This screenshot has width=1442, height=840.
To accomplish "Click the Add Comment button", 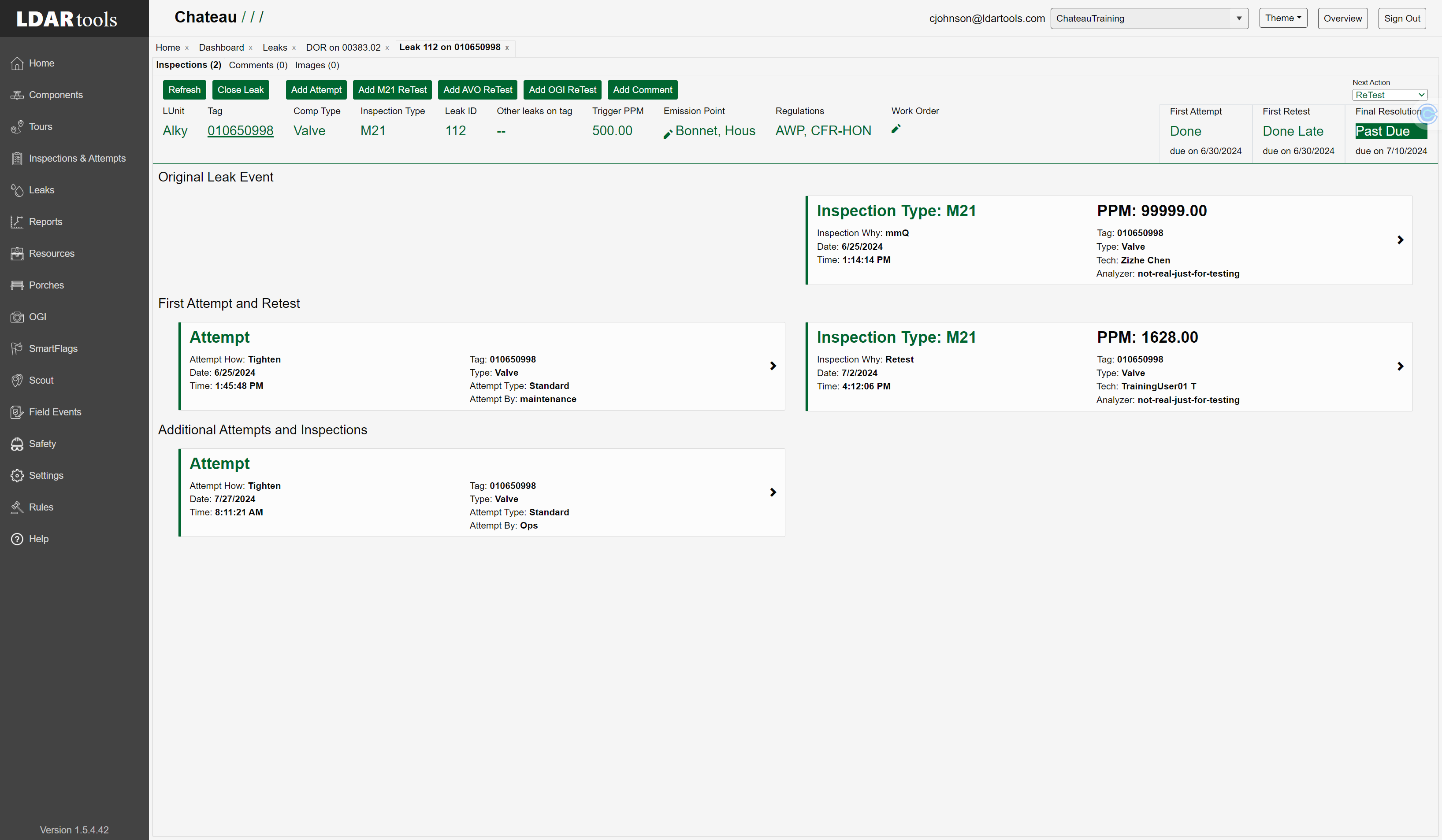I will (x=642, y=90).
